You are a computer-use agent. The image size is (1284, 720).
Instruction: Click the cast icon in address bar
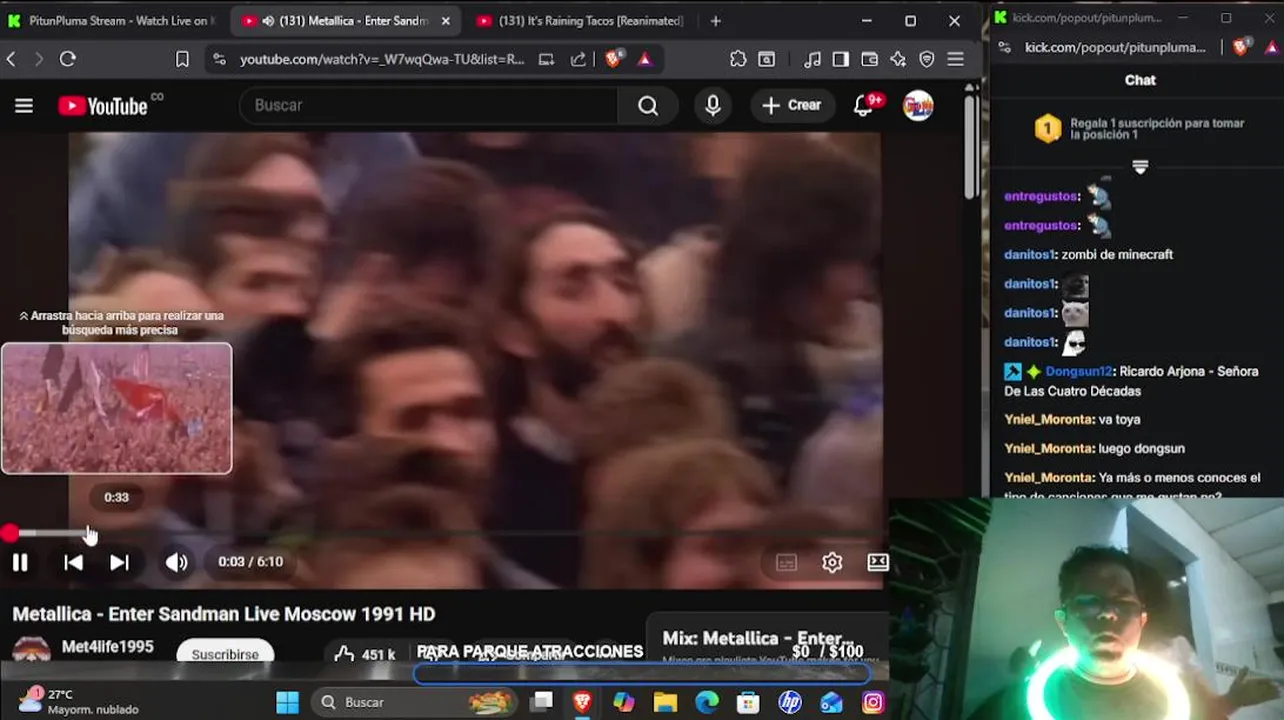coord(546,60)
